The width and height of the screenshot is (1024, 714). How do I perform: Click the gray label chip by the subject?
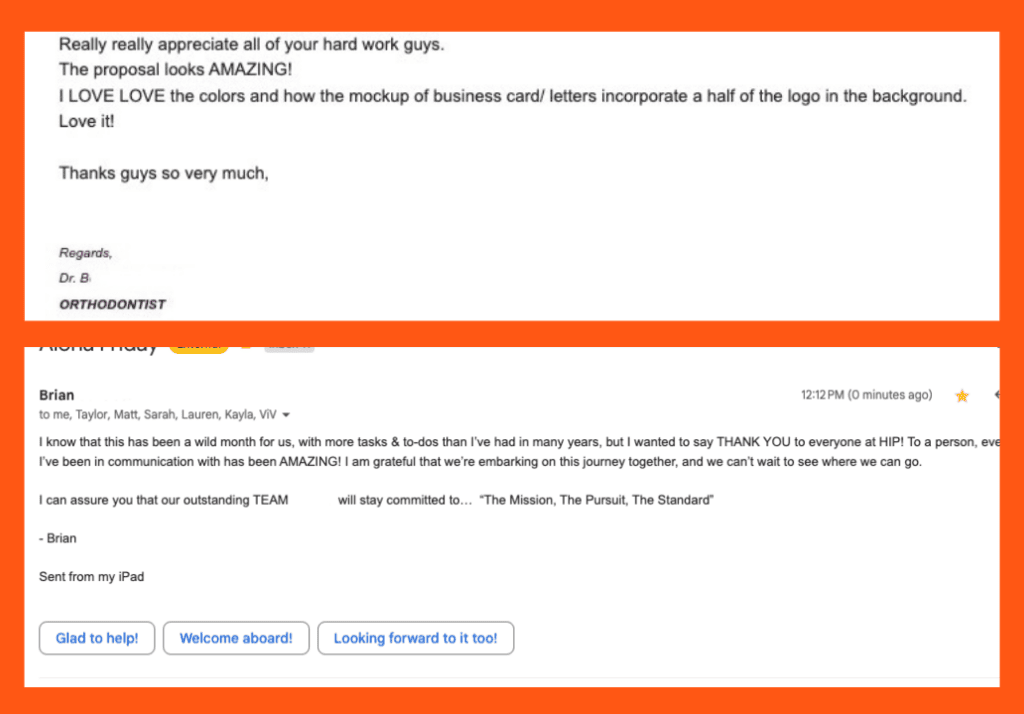click(x=289, y=348)
